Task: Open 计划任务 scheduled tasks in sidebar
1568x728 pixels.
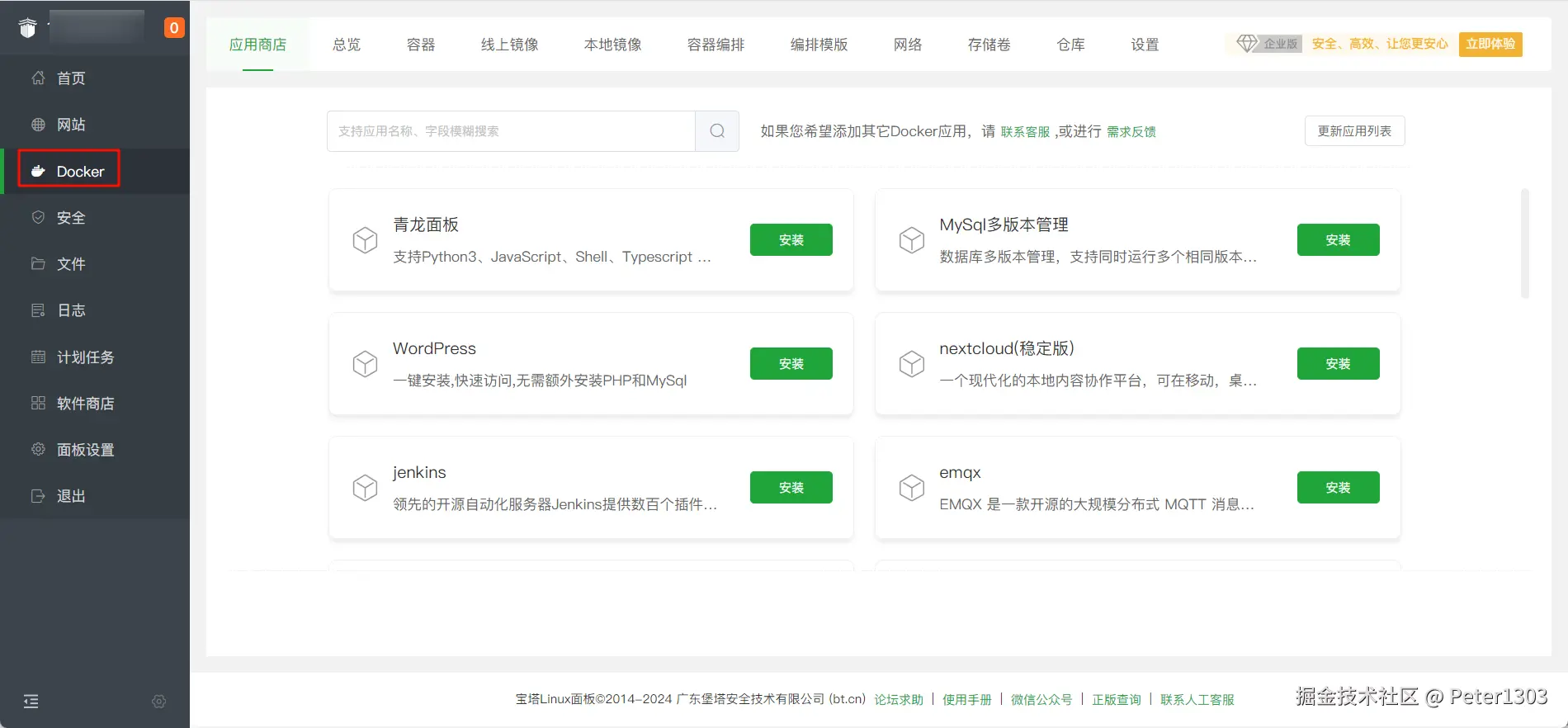Action: (x=95, y=357)
